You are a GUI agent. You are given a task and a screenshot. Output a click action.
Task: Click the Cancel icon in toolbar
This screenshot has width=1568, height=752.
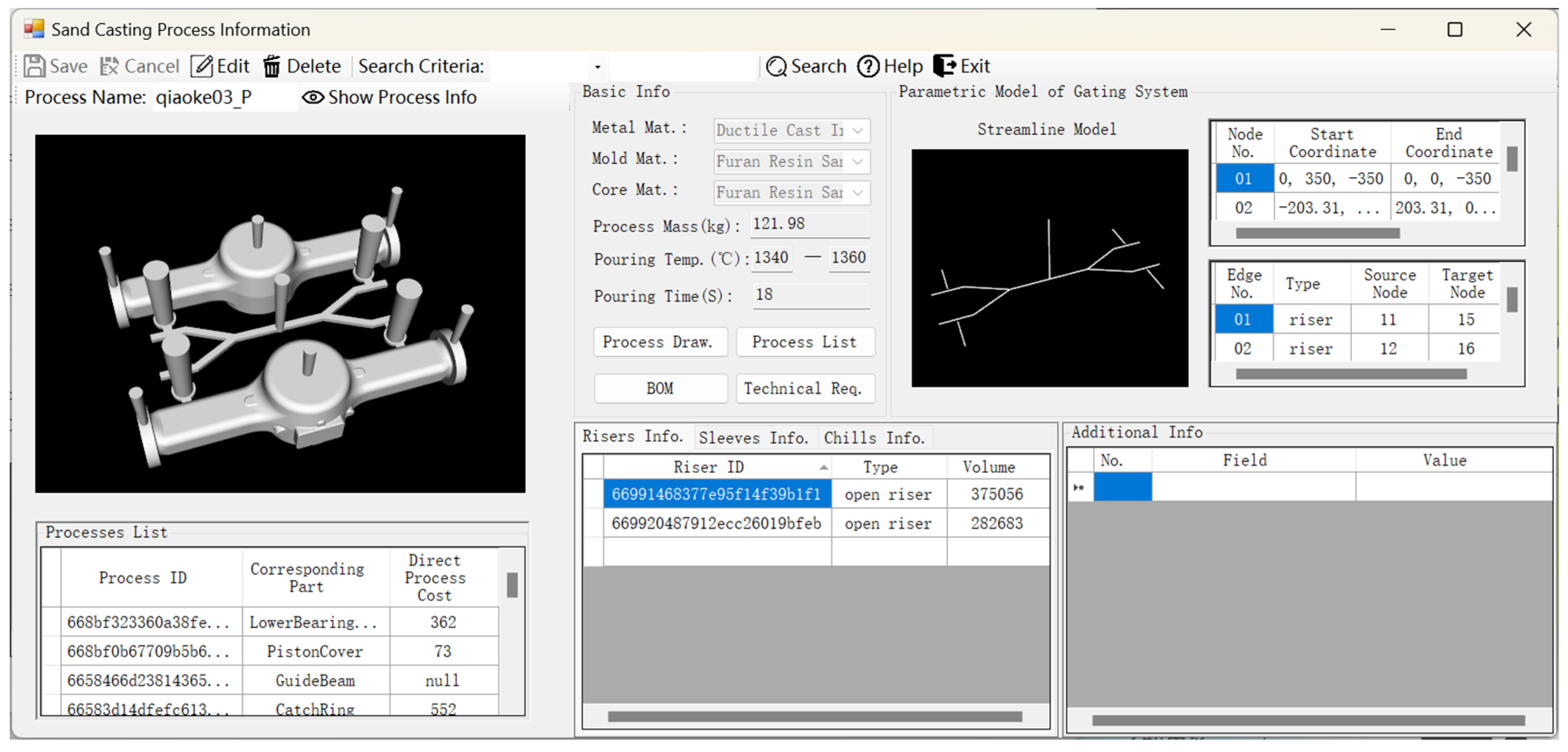[x=110, y=66]
